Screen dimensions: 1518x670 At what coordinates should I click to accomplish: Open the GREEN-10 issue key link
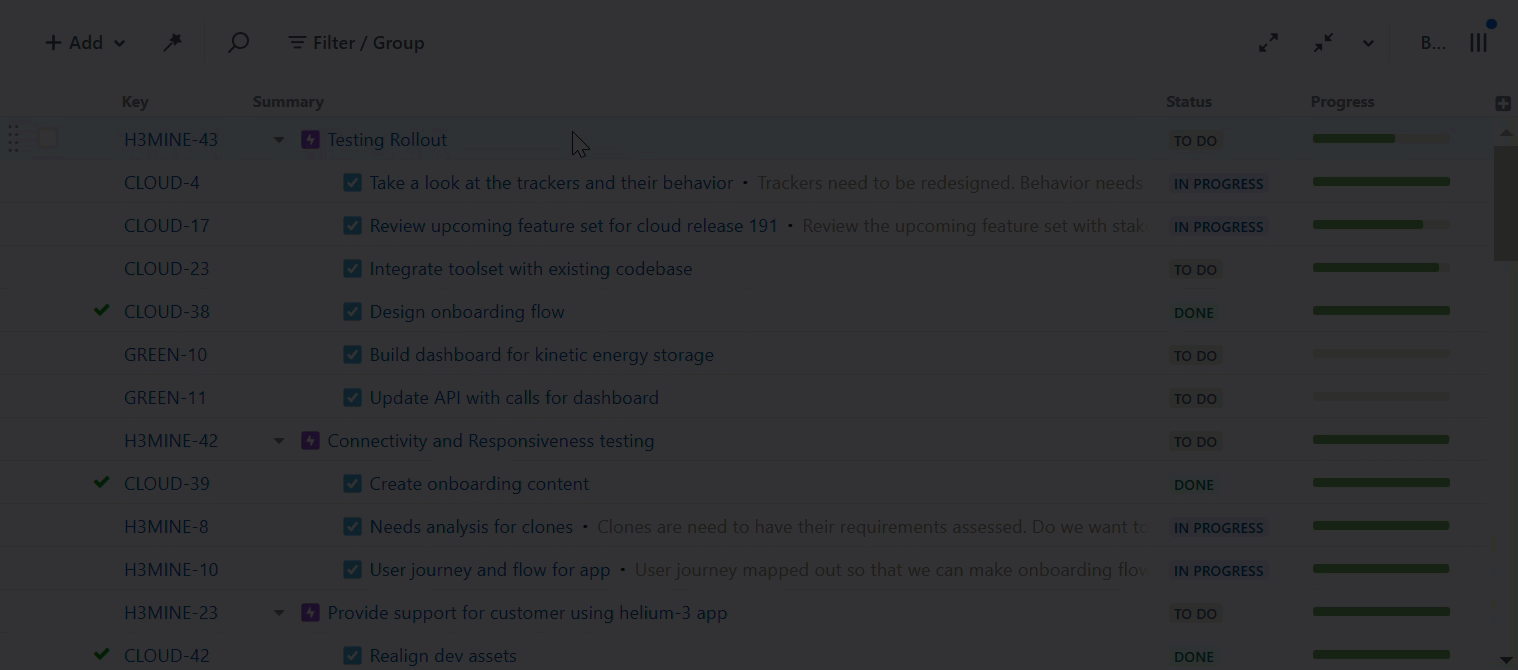tap(165, 355)
